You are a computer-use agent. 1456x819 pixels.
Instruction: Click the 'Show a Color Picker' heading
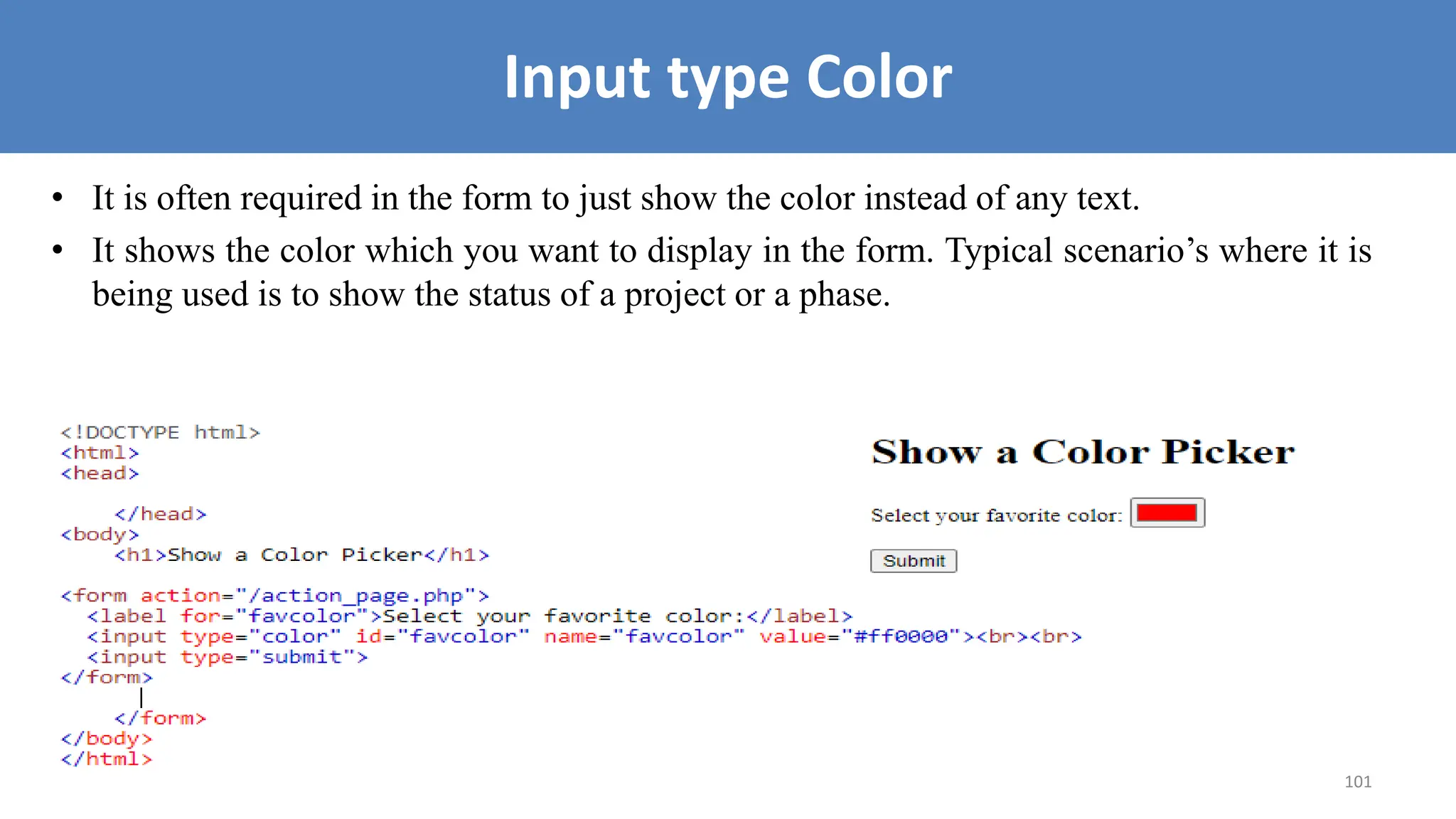pos(1083,451)
